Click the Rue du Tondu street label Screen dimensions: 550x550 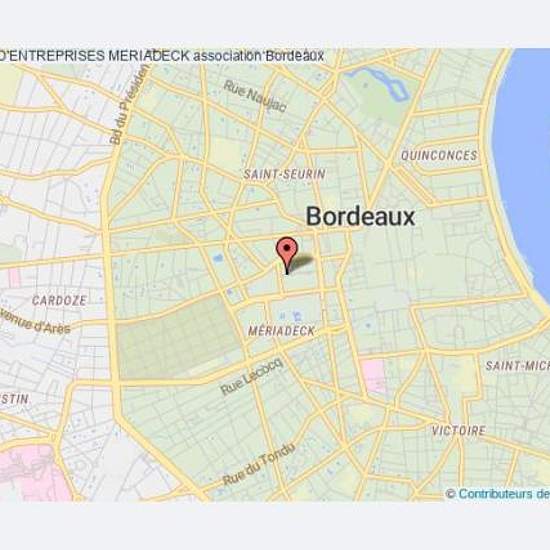pos(259,464)
